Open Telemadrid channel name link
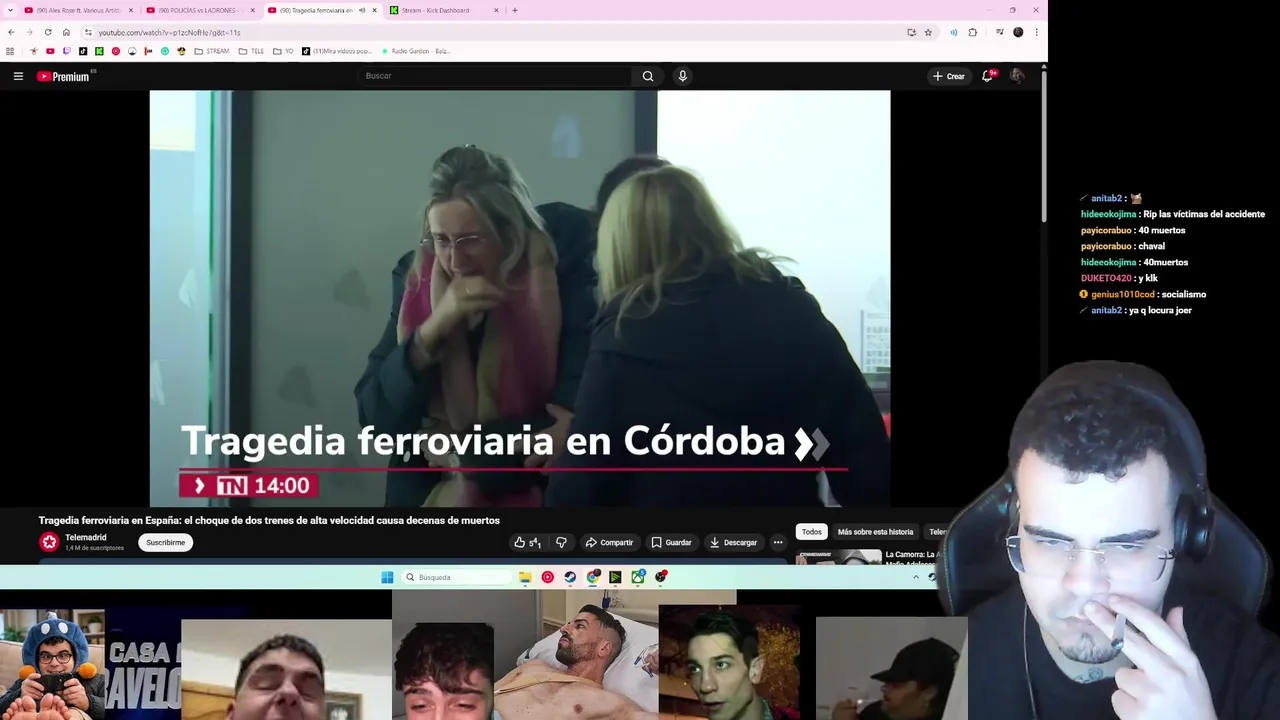Screen dimensions: 1280x720 click(85, 537)
